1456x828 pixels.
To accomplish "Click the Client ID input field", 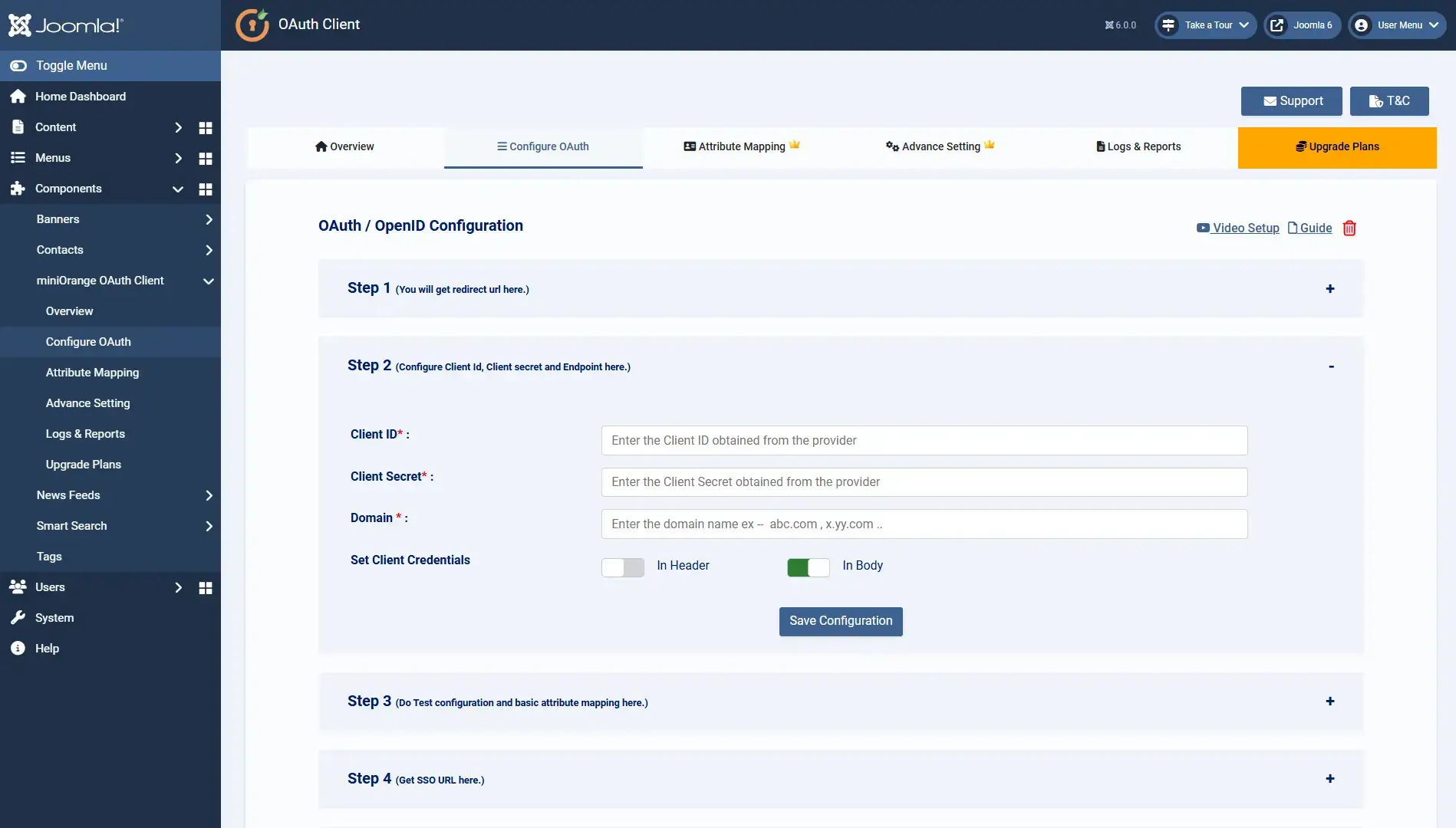I will click(924, 440).
